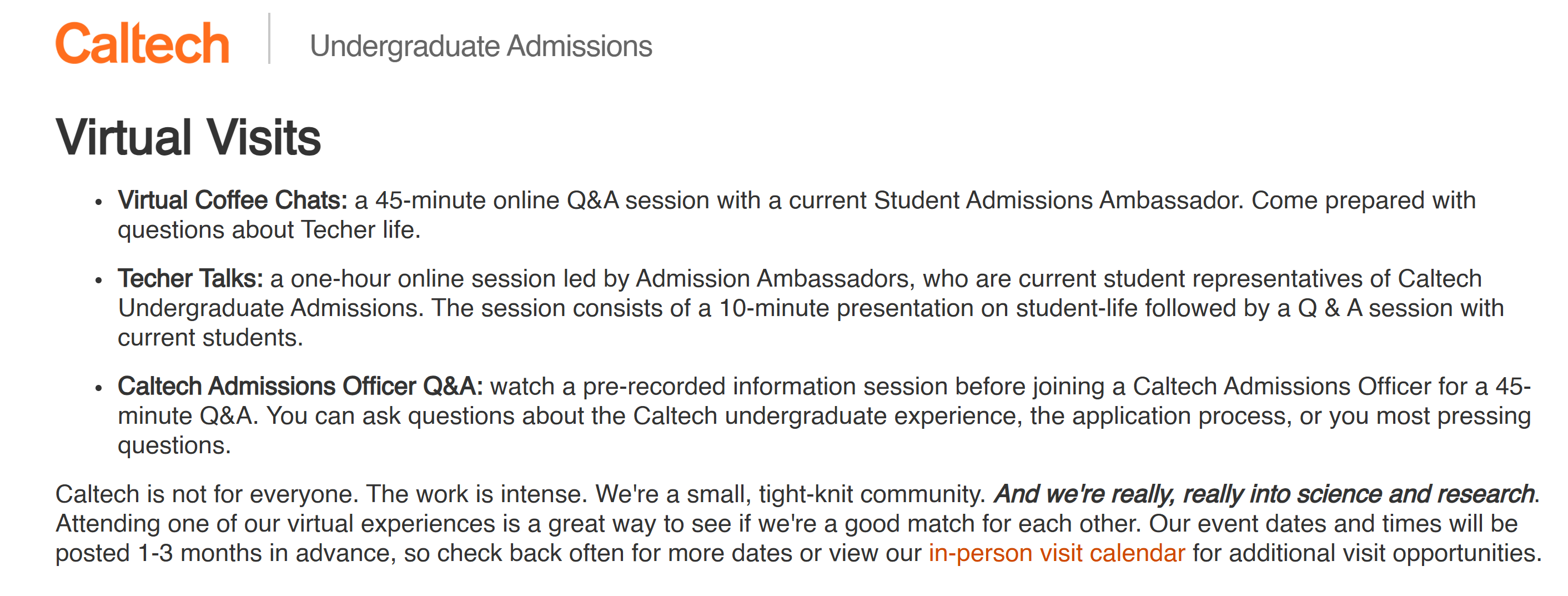Click the bullet beside Caltech Admissions Officer Q&A
This screenshot has height=596, width=1568.
(x=99, y=388)
